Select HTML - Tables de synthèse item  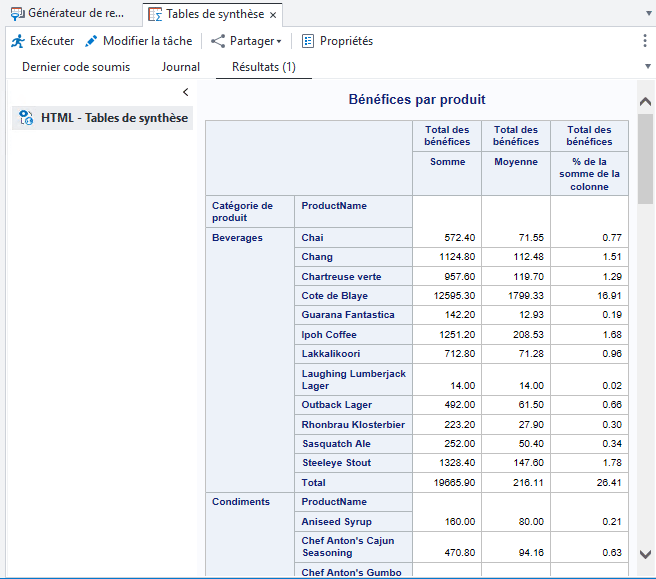point(102,118)
